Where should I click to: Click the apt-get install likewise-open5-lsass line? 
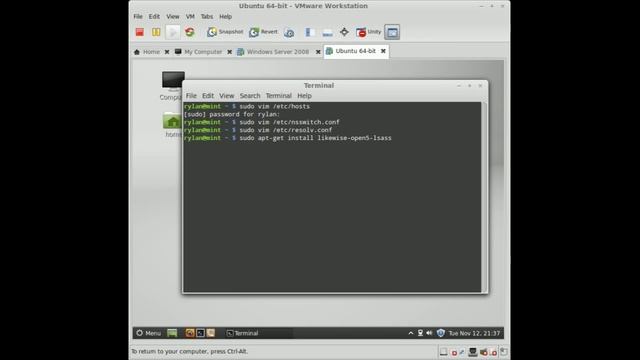[287, 138]
